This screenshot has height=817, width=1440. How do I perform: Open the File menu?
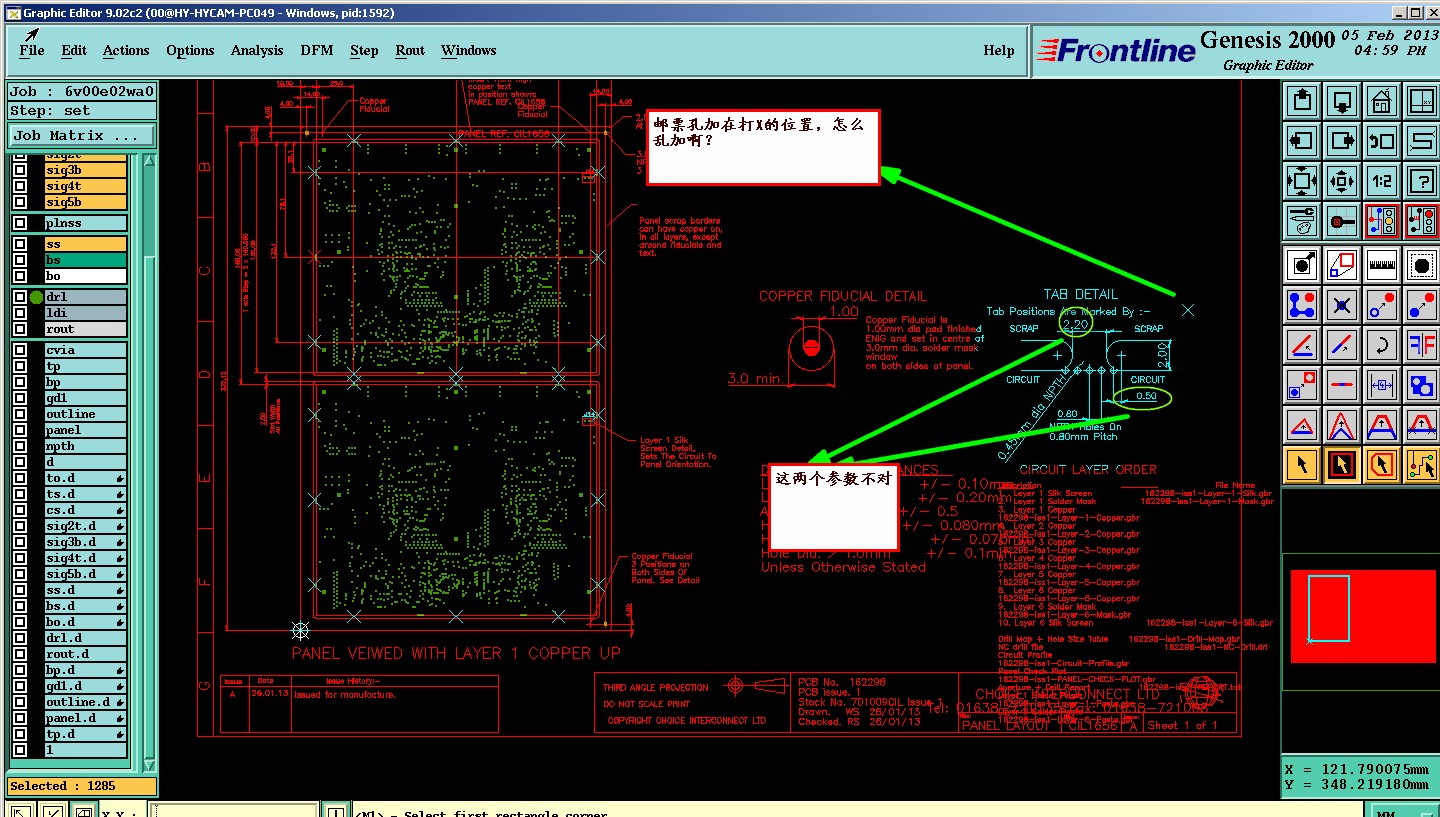pyautogui.click(x=32, y=50)
